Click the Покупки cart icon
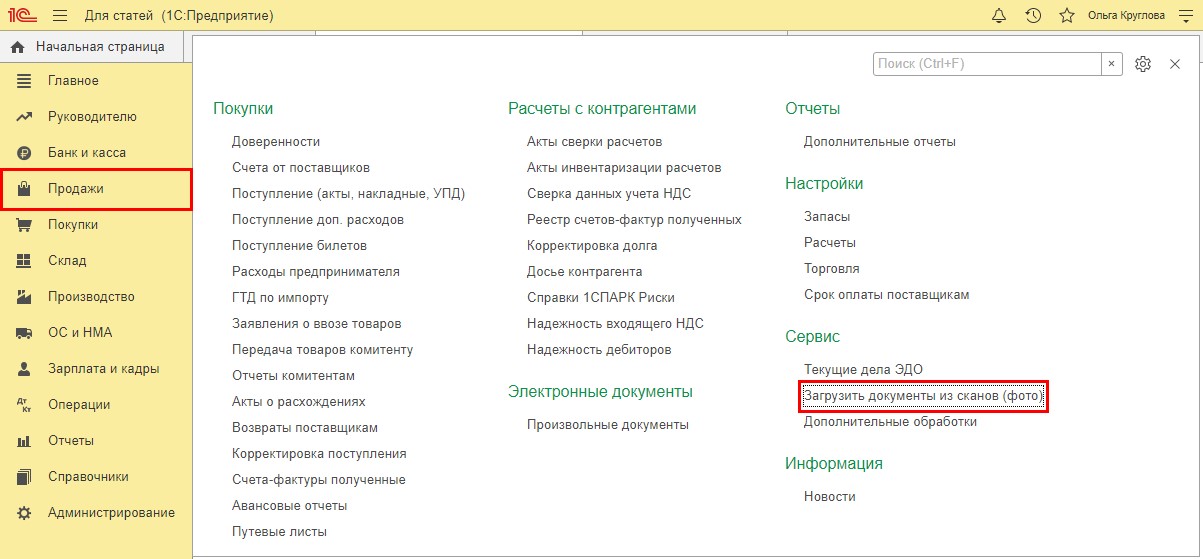1203x559 pixels. [x=25, y=225]
